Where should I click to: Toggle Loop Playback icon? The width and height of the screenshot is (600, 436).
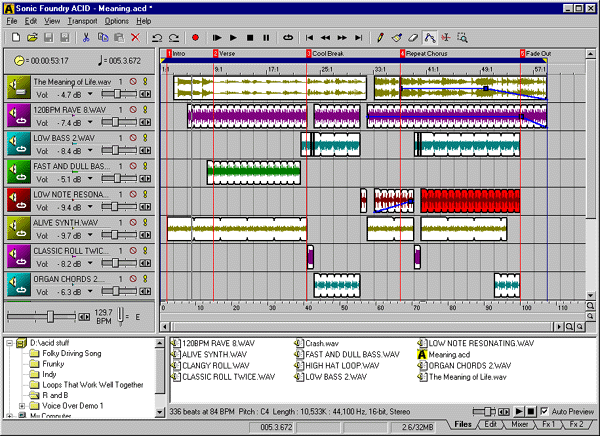[x=288, y=38]
